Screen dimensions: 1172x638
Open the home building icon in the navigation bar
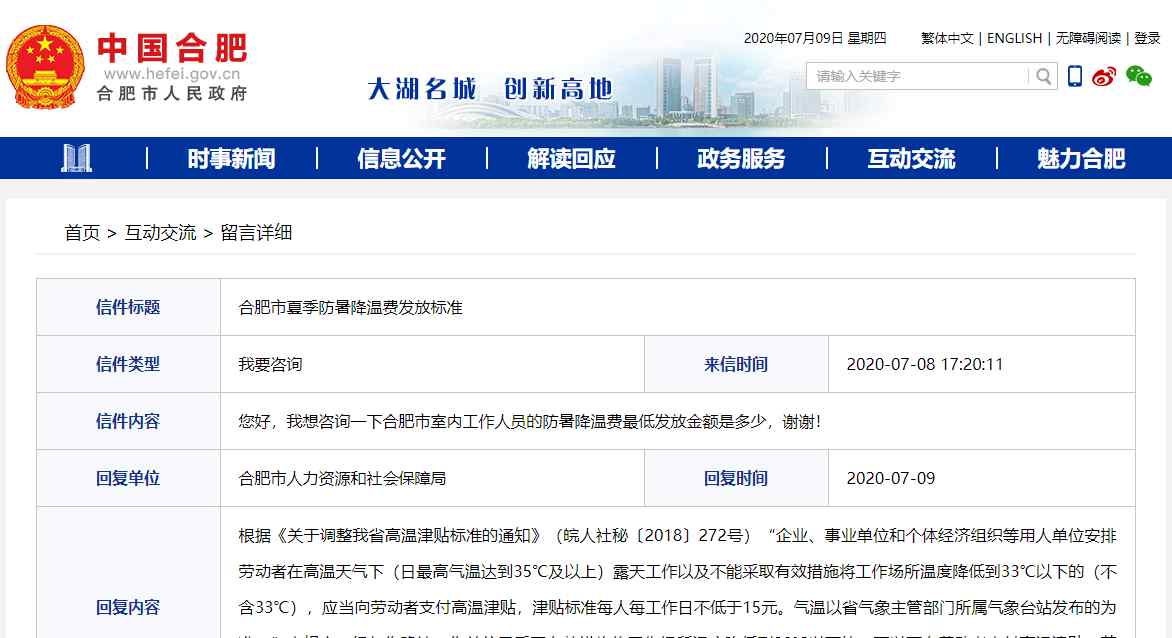point(76,158)
